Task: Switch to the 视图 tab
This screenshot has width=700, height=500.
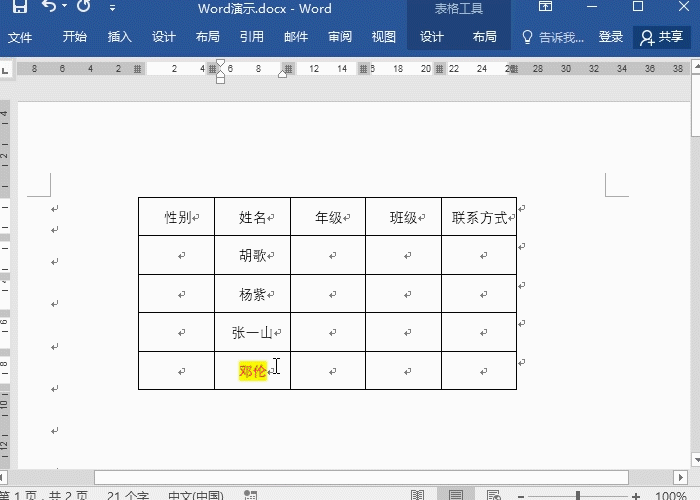Action: [x=384, y=37]
